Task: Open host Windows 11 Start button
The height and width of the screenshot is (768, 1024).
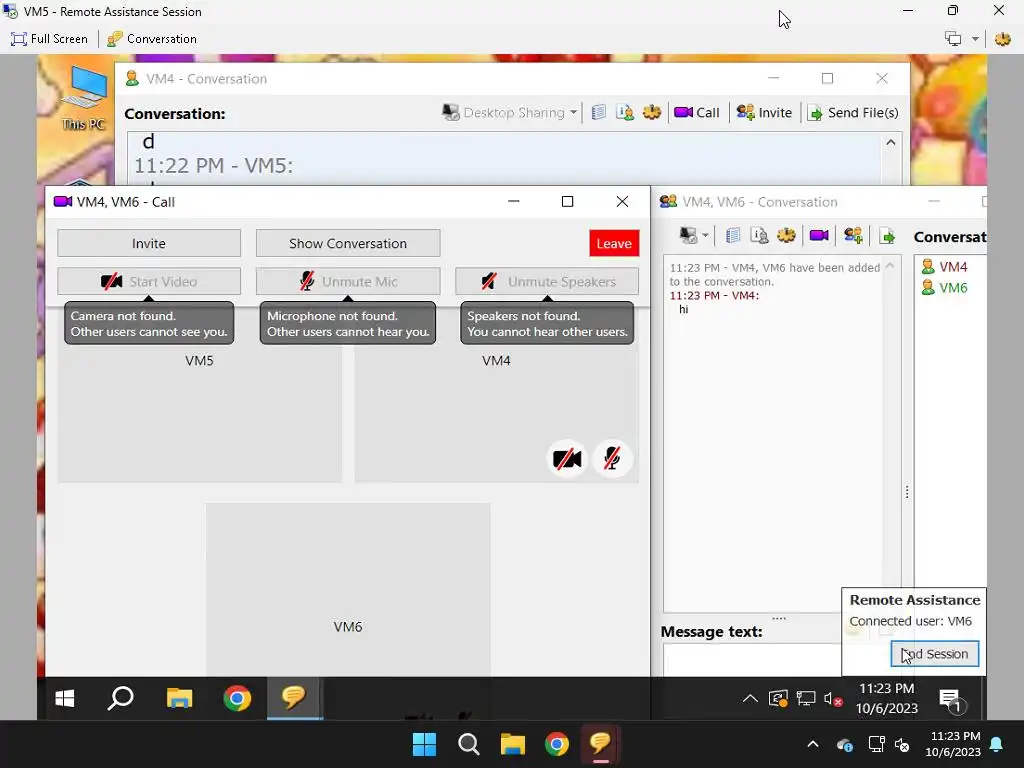Action: (424, 744)
